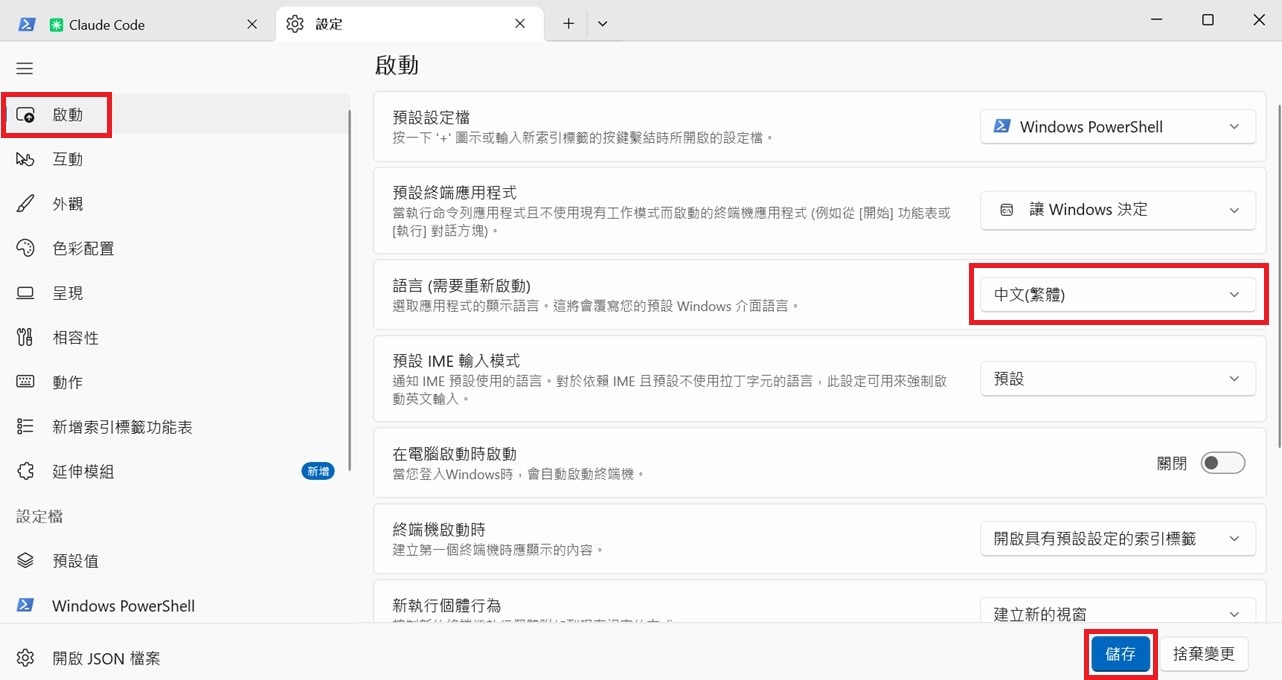Open the 預設終端應用程式 dropdown
Viewport: 1282px width, 680px height.
1118,210
